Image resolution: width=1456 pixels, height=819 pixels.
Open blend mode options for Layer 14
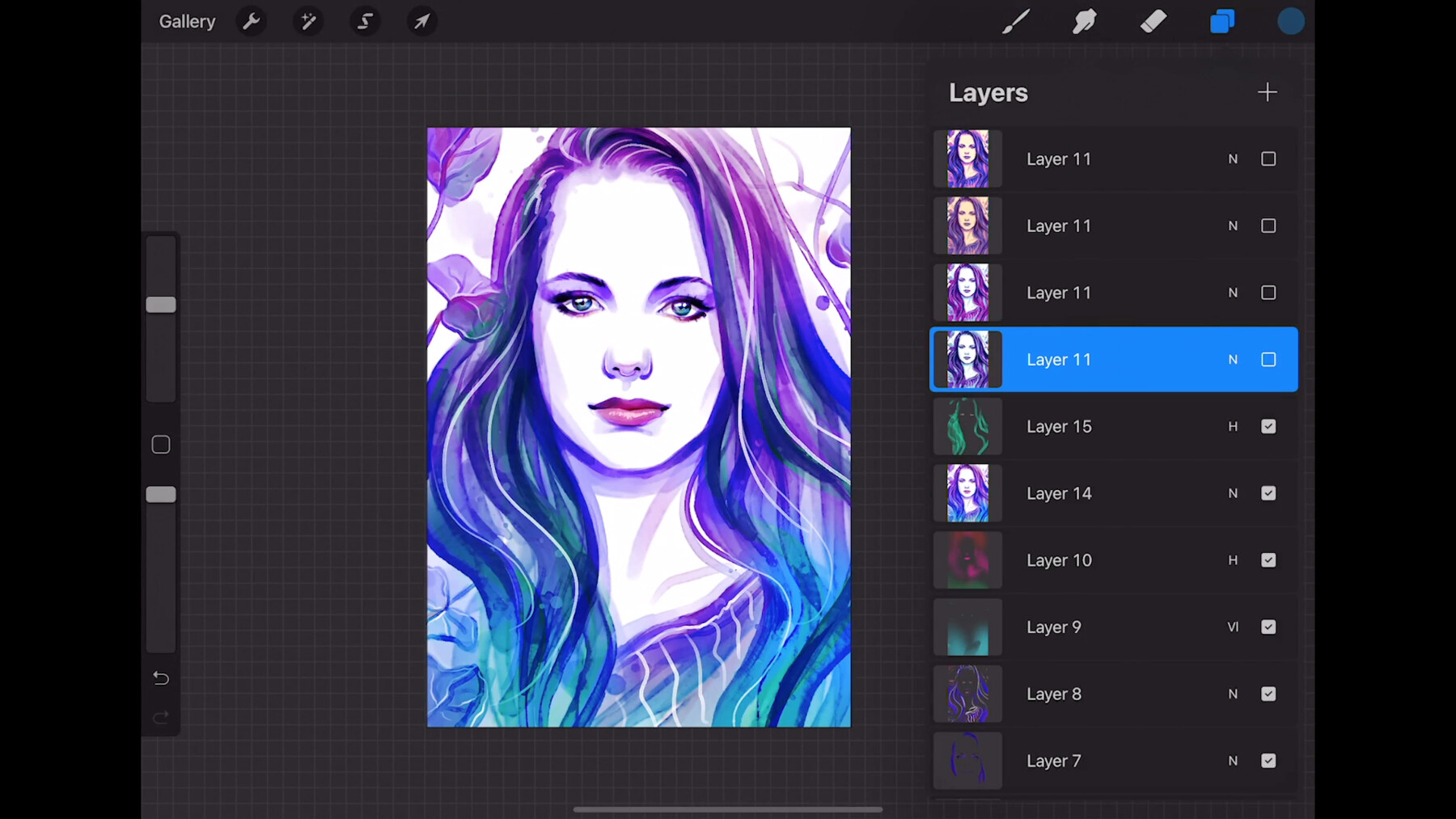(1233, 493)
